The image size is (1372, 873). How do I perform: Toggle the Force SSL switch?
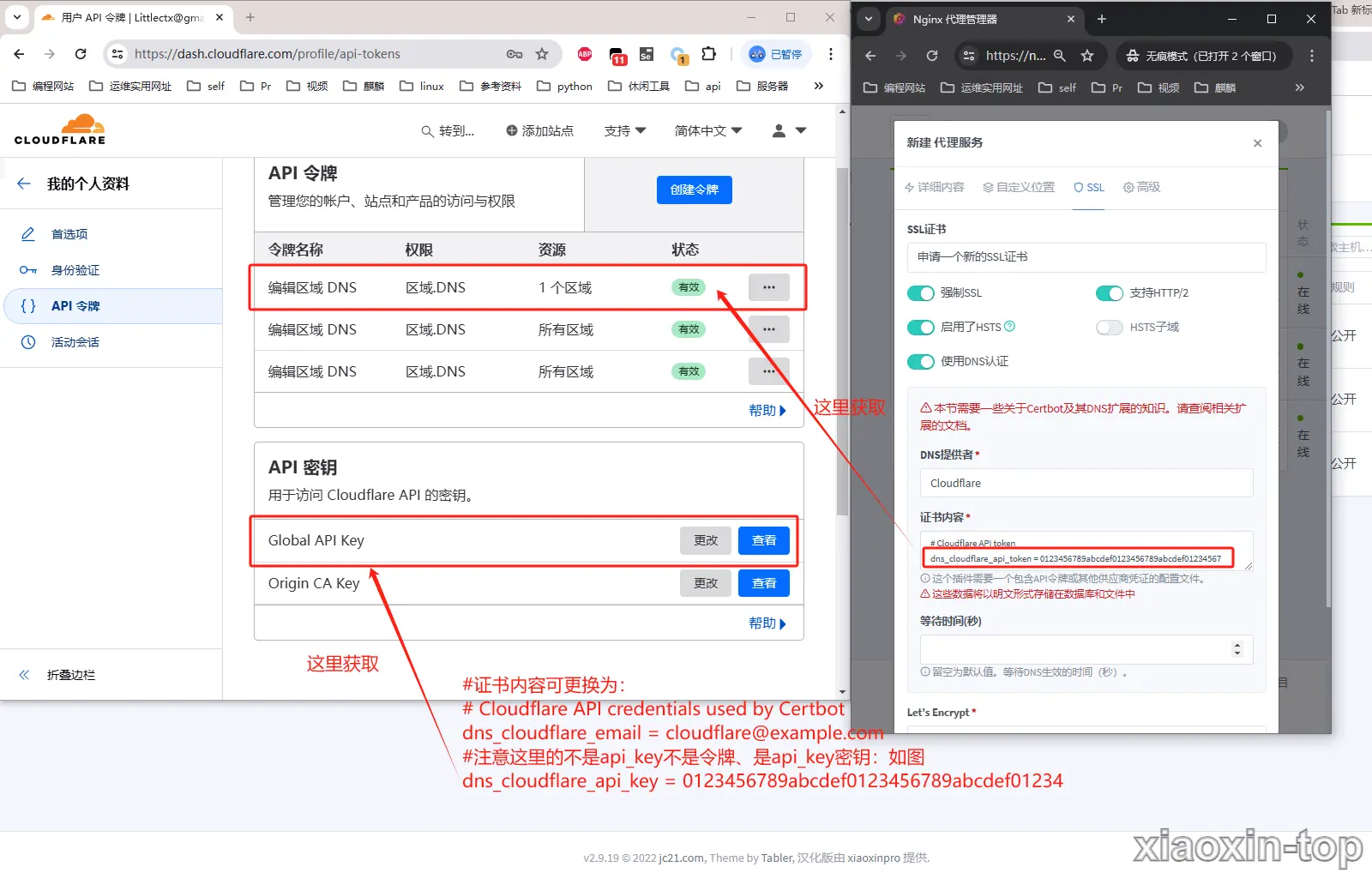coord(921,293)
